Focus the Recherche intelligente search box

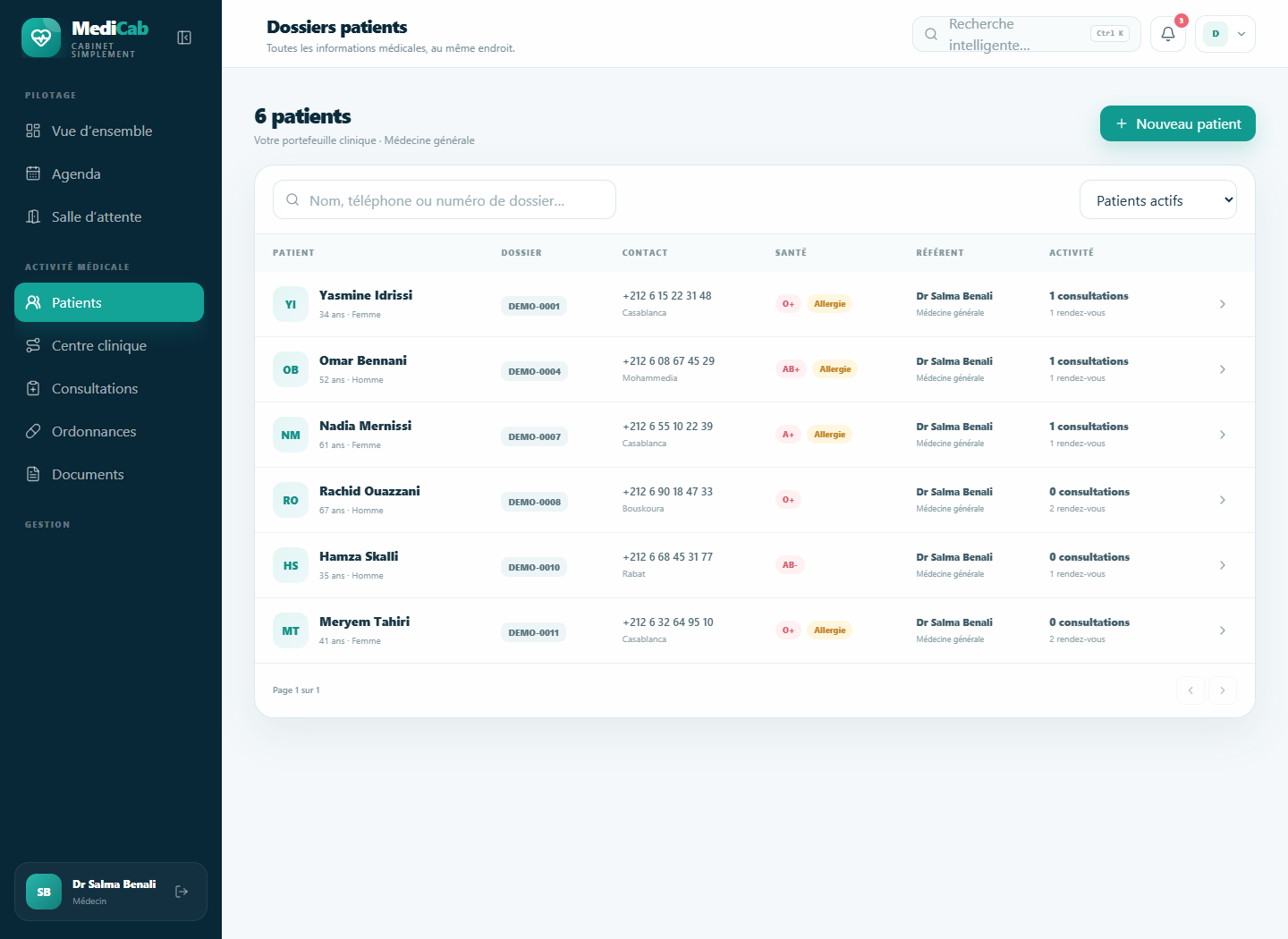1027,34
